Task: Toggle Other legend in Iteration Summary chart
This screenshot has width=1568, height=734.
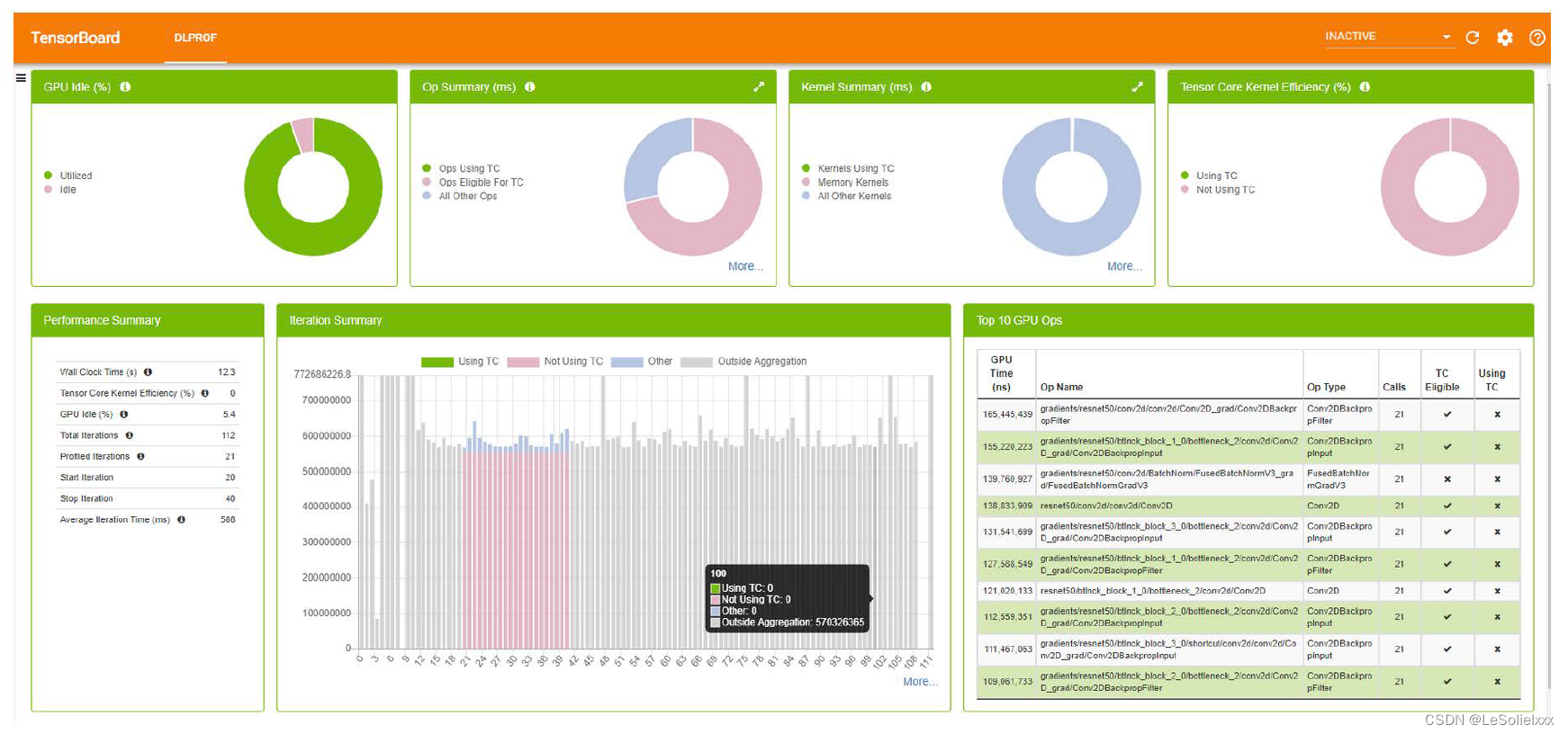Action: 642,362
